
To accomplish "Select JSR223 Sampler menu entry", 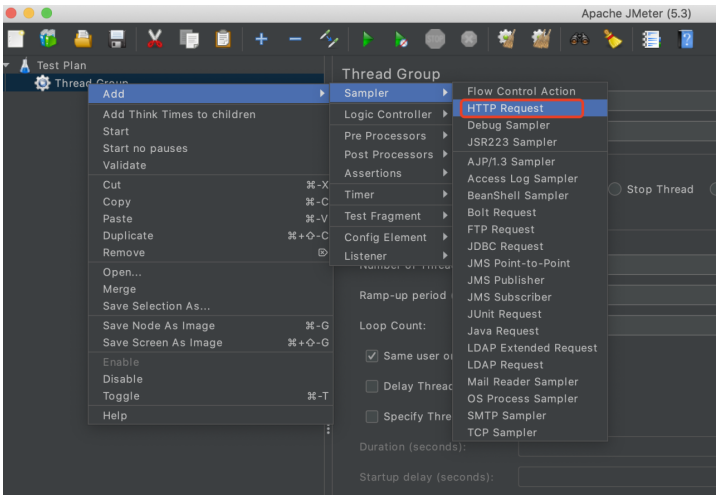I will coord(530,142).
